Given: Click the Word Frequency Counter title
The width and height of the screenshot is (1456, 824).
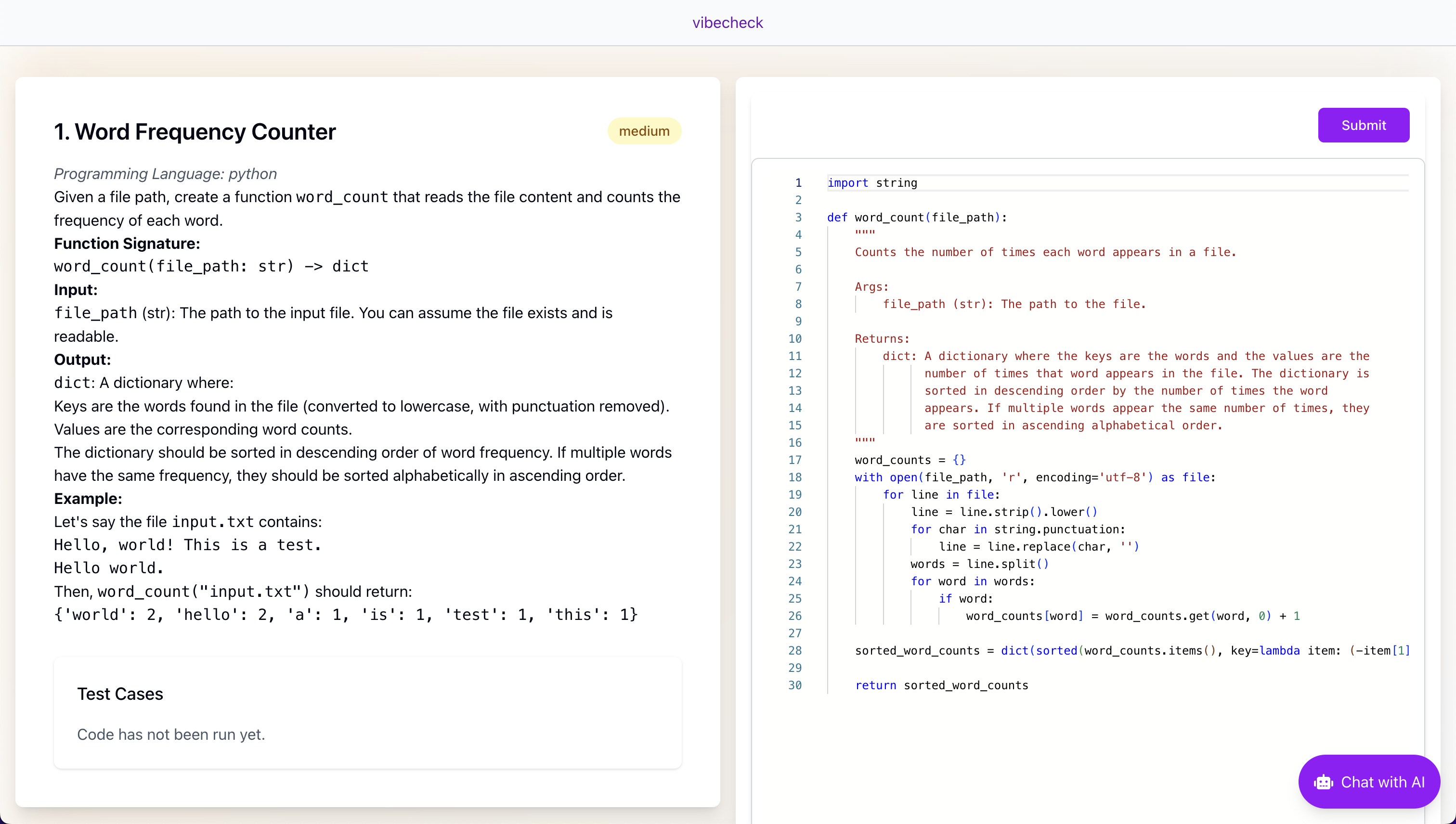Looking at the screenshot, I should click(195, 132).
